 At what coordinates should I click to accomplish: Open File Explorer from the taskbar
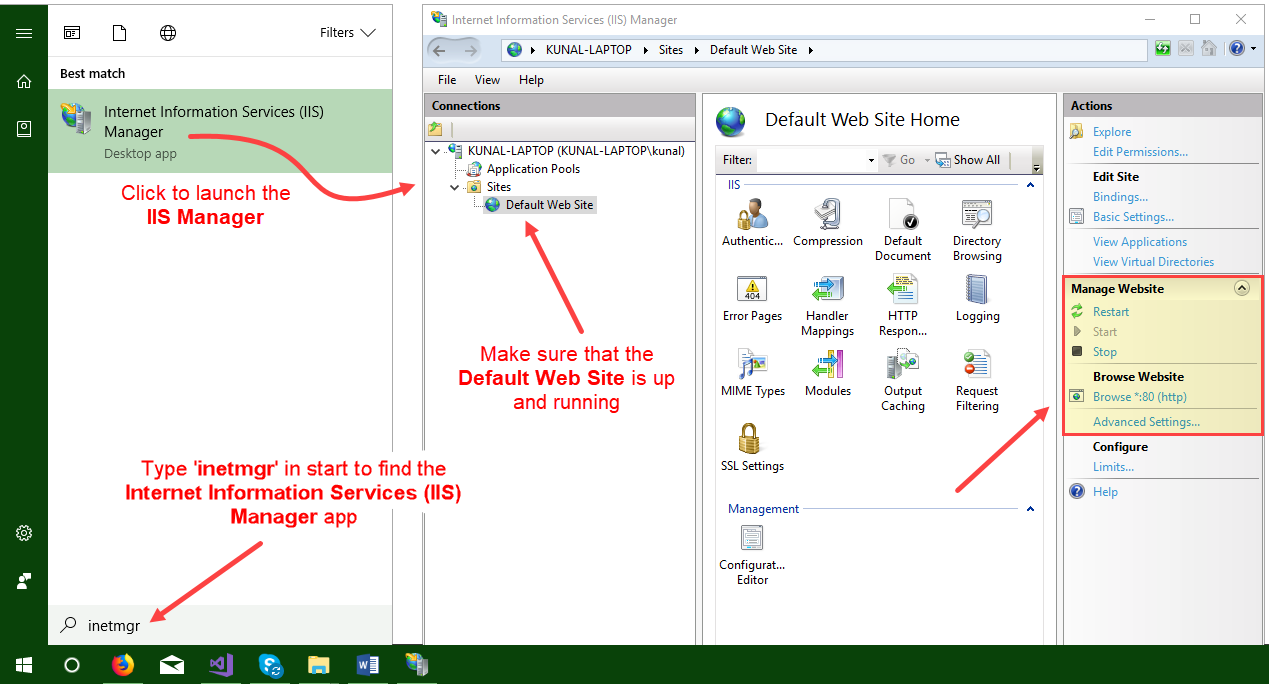(x=318, y=664)
